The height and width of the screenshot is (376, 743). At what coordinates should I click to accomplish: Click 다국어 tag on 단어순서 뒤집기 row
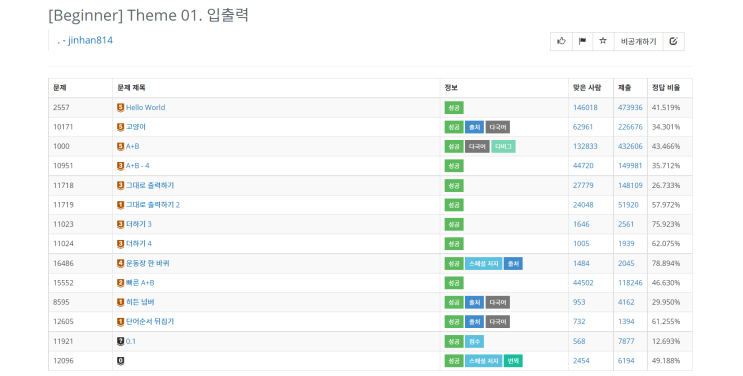(498, 322)
